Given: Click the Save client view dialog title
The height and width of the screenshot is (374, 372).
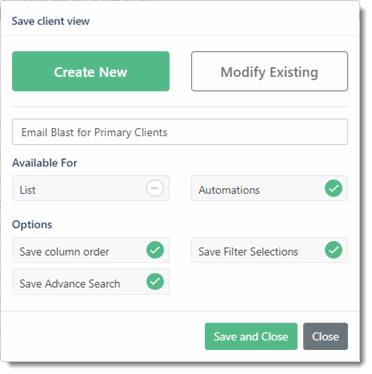Looking at the screenshot, I should pos(51,21).
